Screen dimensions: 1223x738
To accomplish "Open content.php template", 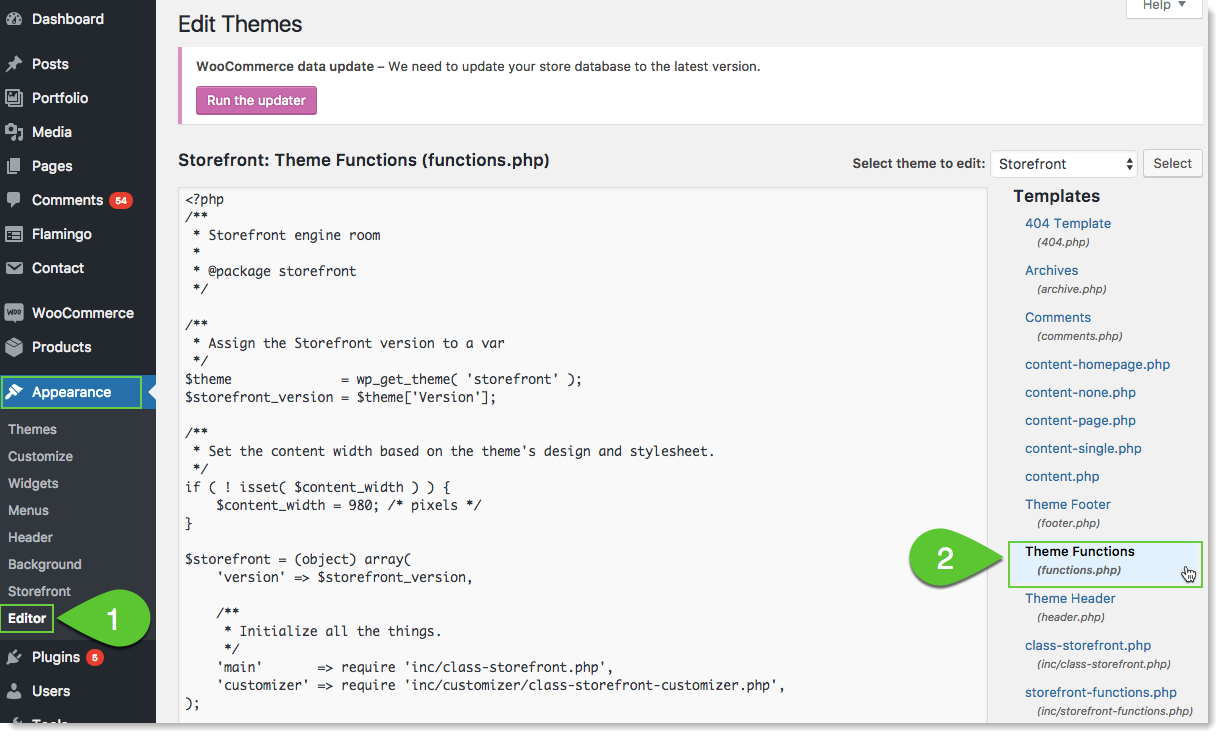I will click(x=1062, y=476).
